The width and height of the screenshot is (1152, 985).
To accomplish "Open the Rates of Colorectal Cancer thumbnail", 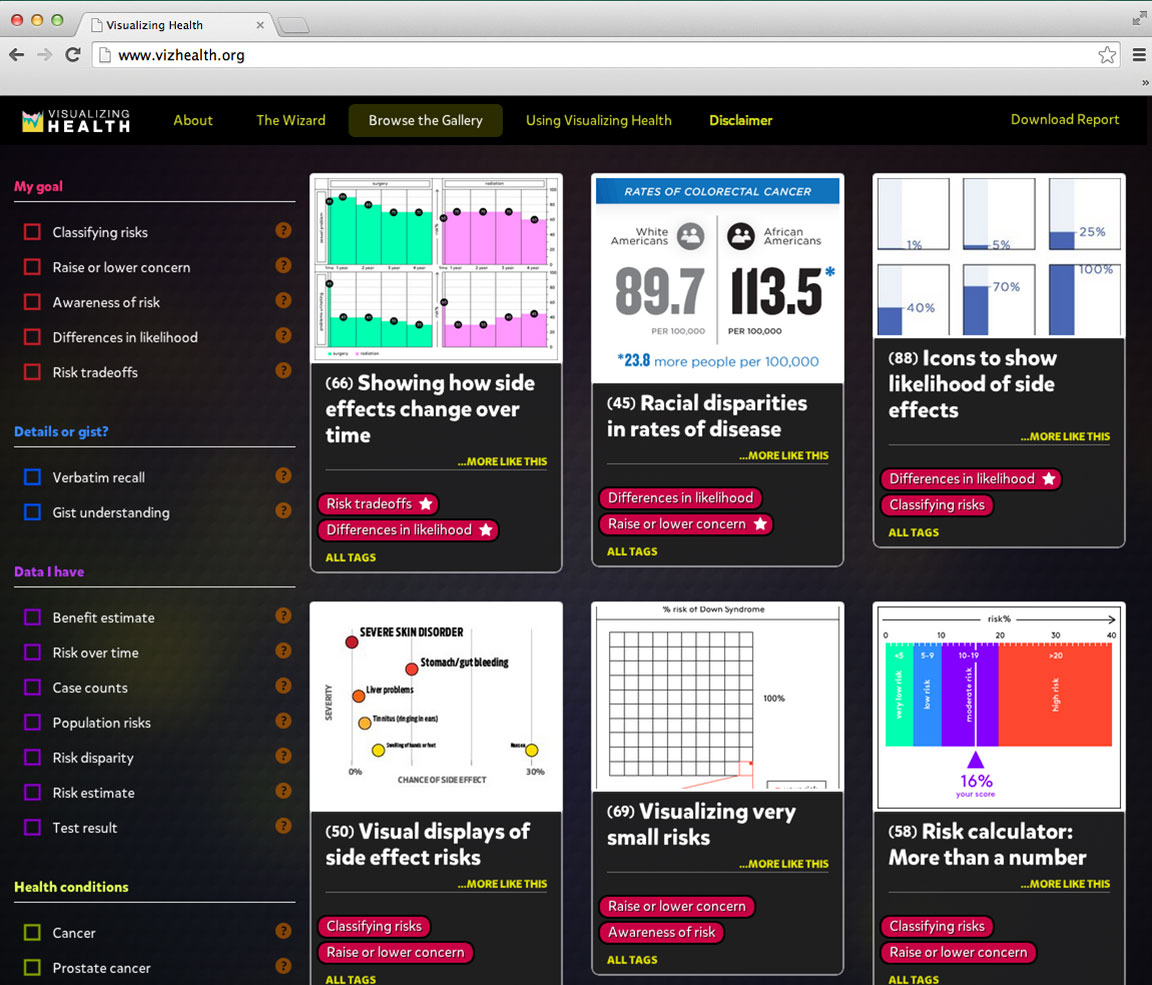I will pyautogui.click(x=717, y=278).
